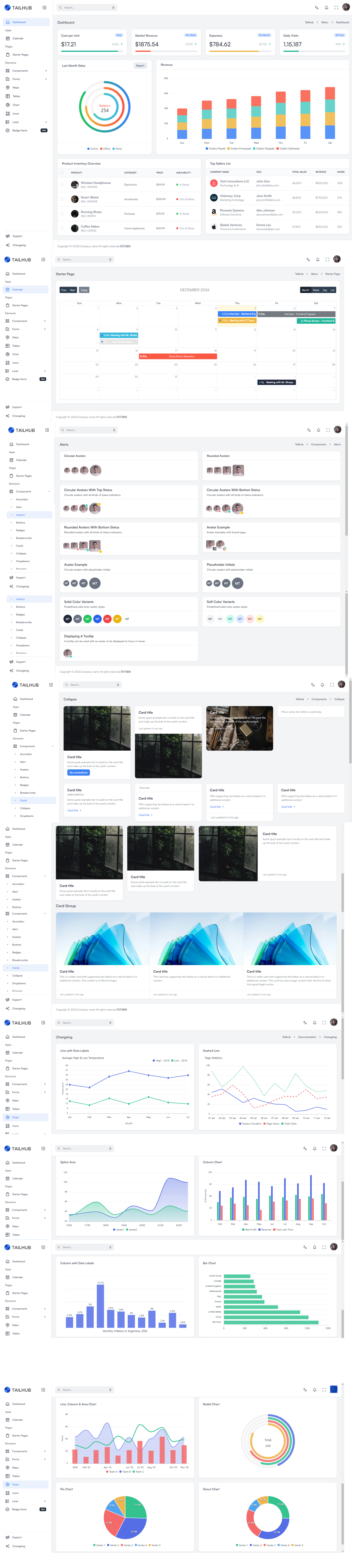Open the Setup Github Repository calendar event
Screen dimensions: 352x1568
tap(178, 356)
